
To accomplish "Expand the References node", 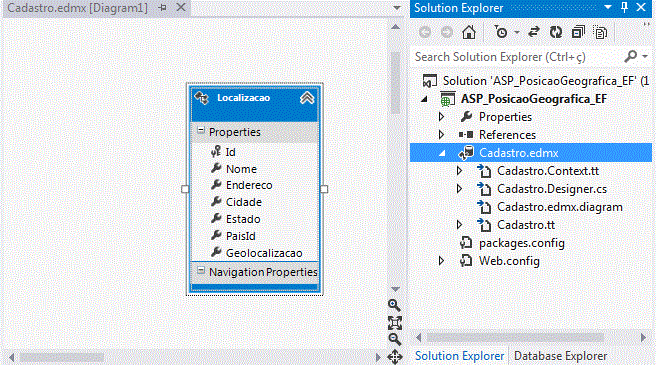I will pos(441,135).
